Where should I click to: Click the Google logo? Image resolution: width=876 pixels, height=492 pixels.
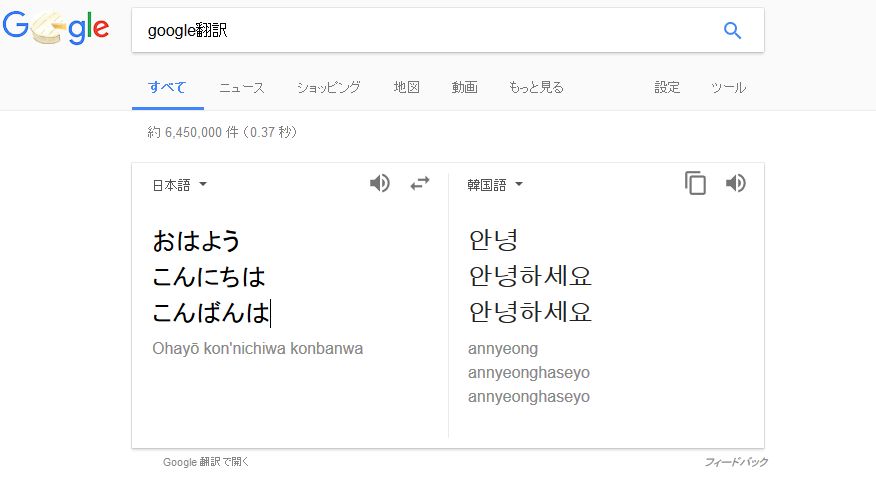click(x=56, y=29)
